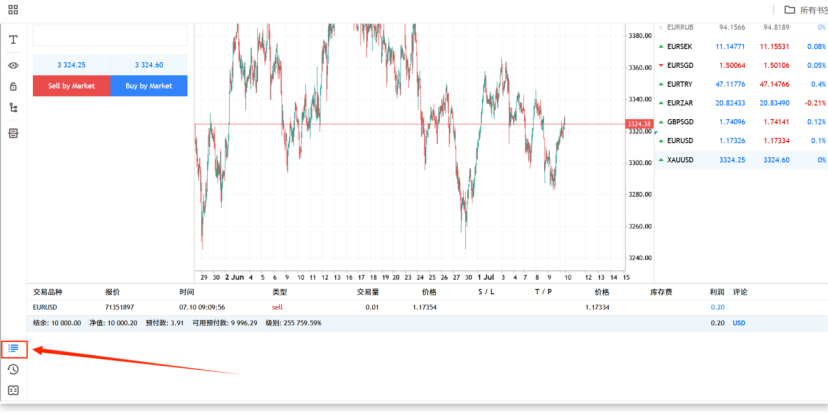
Task: Click the 2 Jun date on time axis
Action: click(234, 277)
